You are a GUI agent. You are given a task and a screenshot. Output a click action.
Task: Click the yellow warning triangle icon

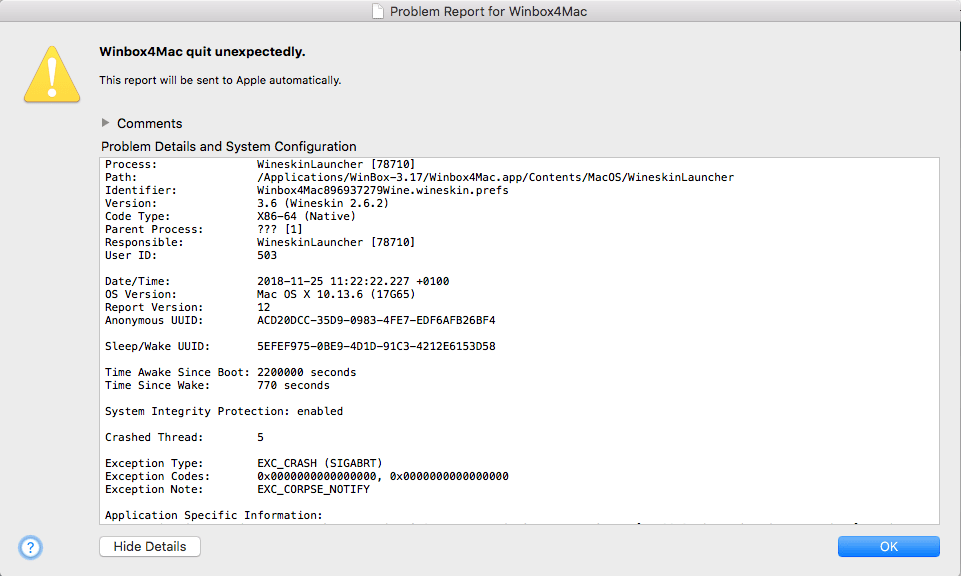click(x=52, y=72)
